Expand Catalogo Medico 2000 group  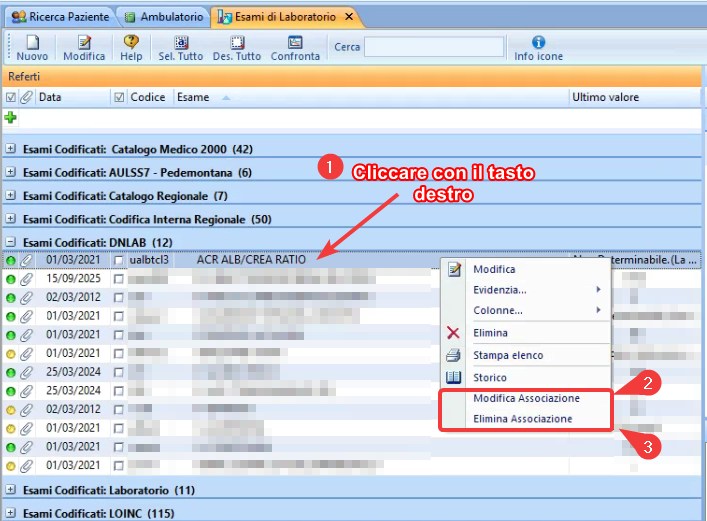[x=10, y=148]
